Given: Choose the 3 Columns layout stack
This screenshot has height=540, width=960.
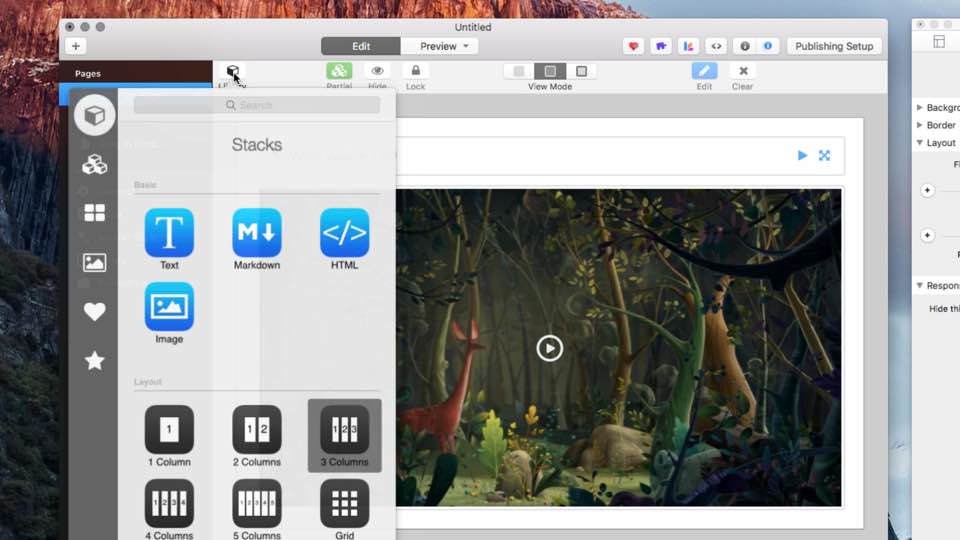Looking at the screenshot, I should (344, 431).
